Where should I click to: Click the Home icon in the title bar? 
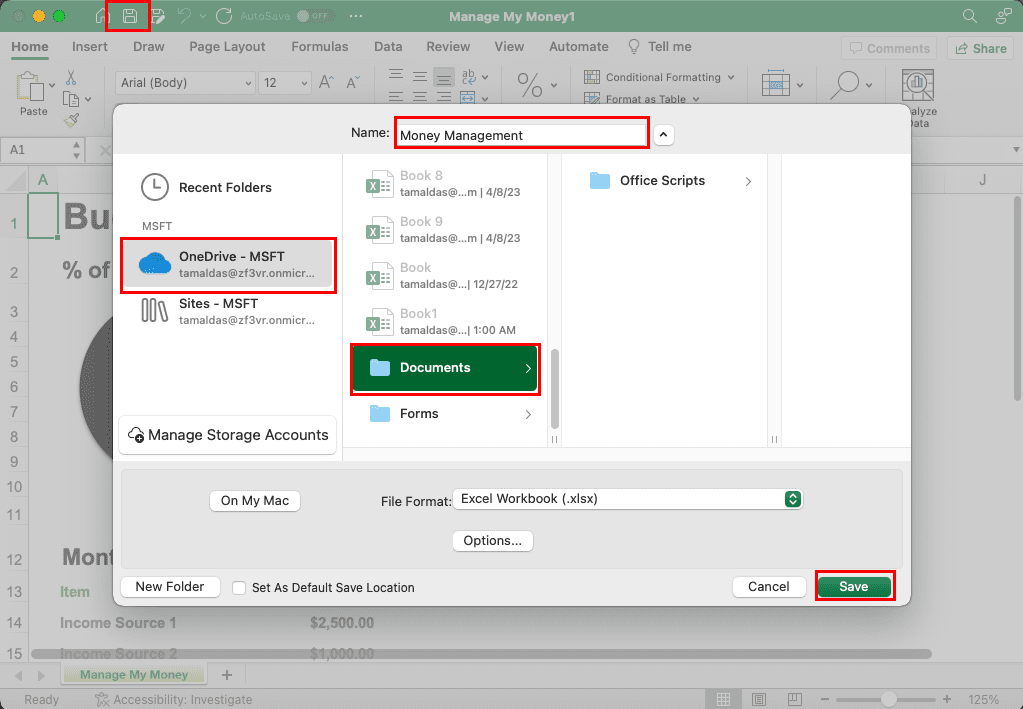104,16
